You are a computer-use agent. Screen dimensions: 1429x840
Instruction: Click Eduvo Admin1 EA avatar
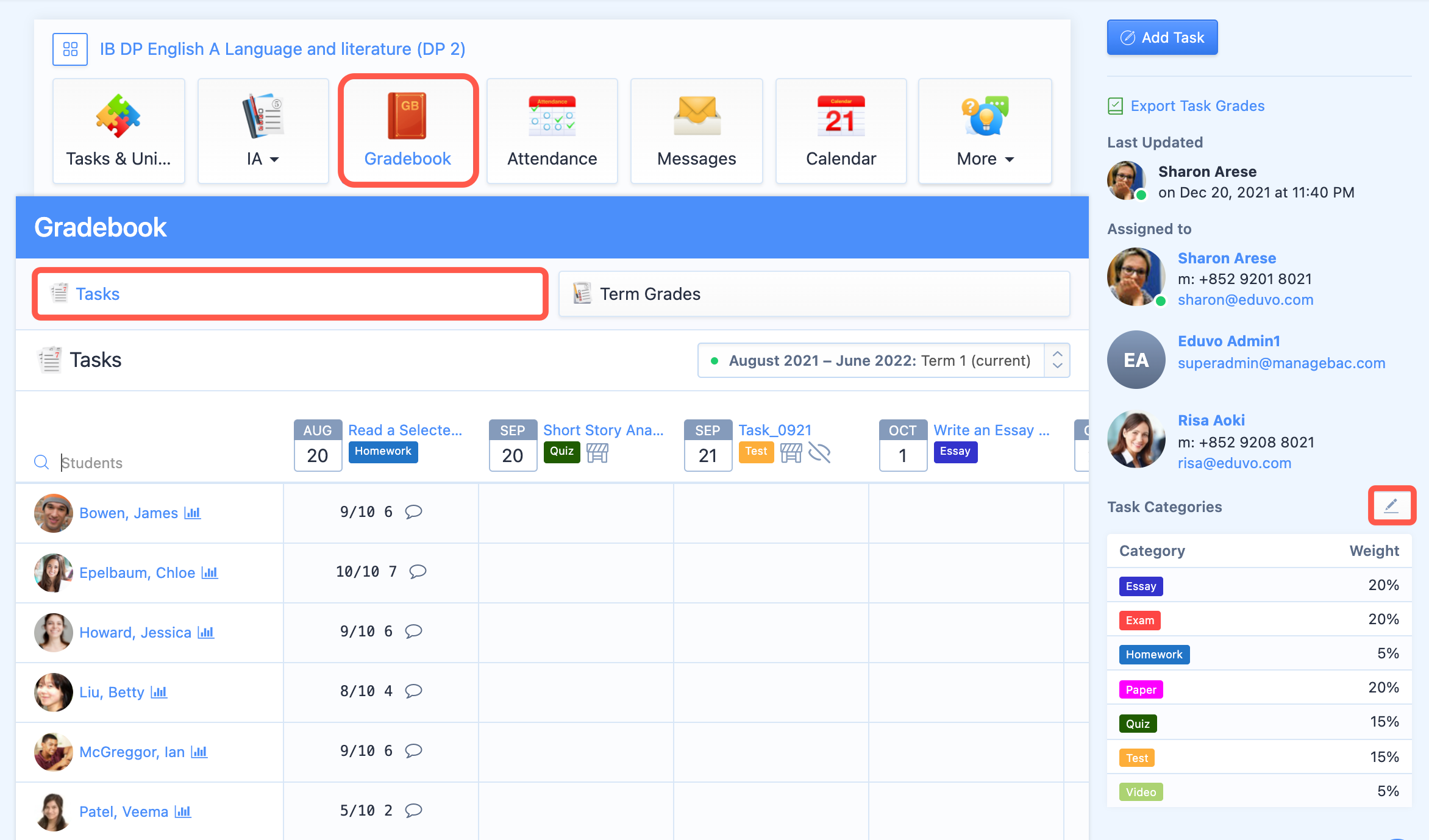click(x=1136, y=360)
